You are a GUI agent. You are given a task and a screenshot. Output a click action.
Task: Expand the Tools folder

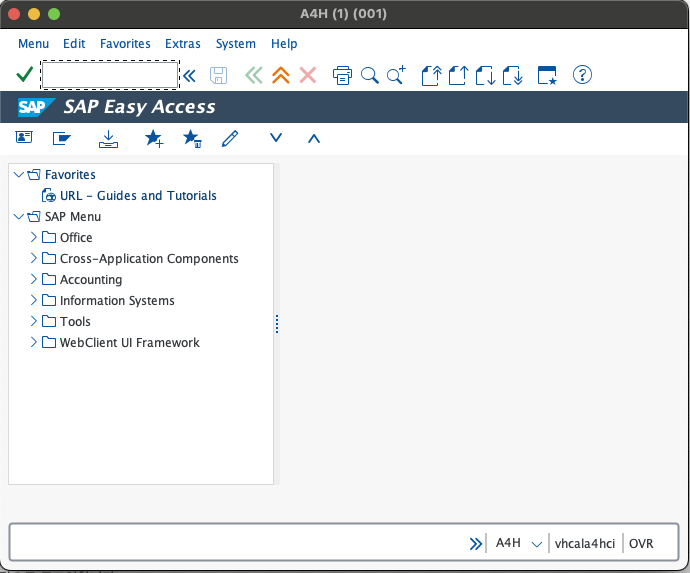33,321
